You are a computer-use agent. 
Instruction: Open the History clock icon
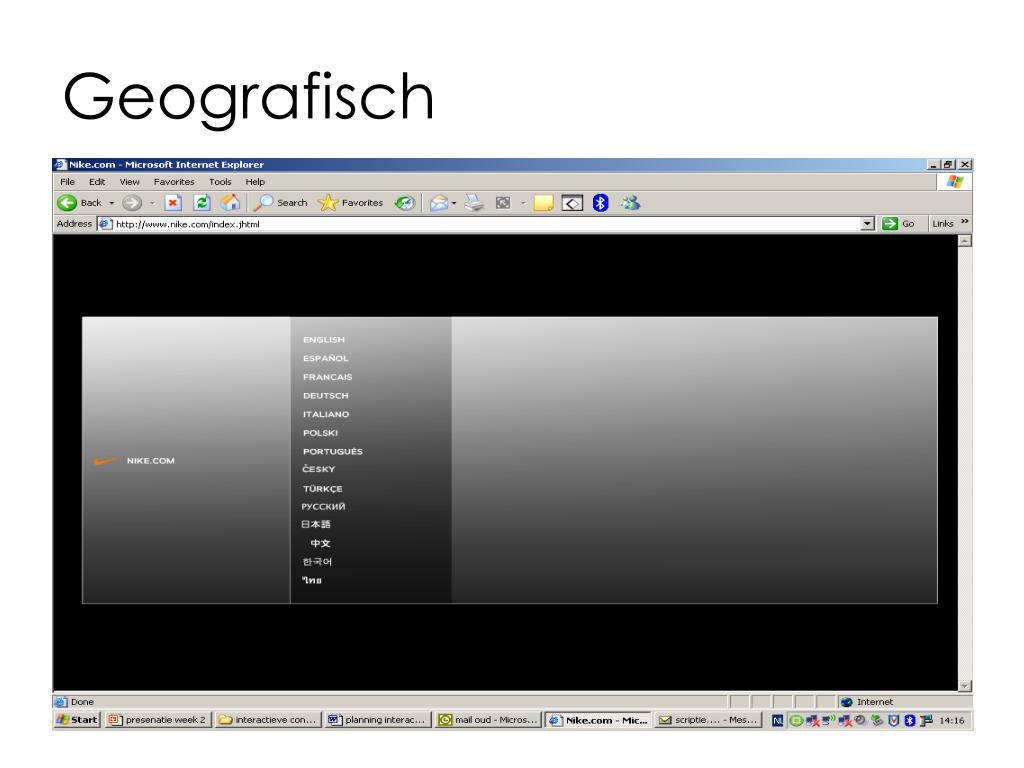click(404, 203)
